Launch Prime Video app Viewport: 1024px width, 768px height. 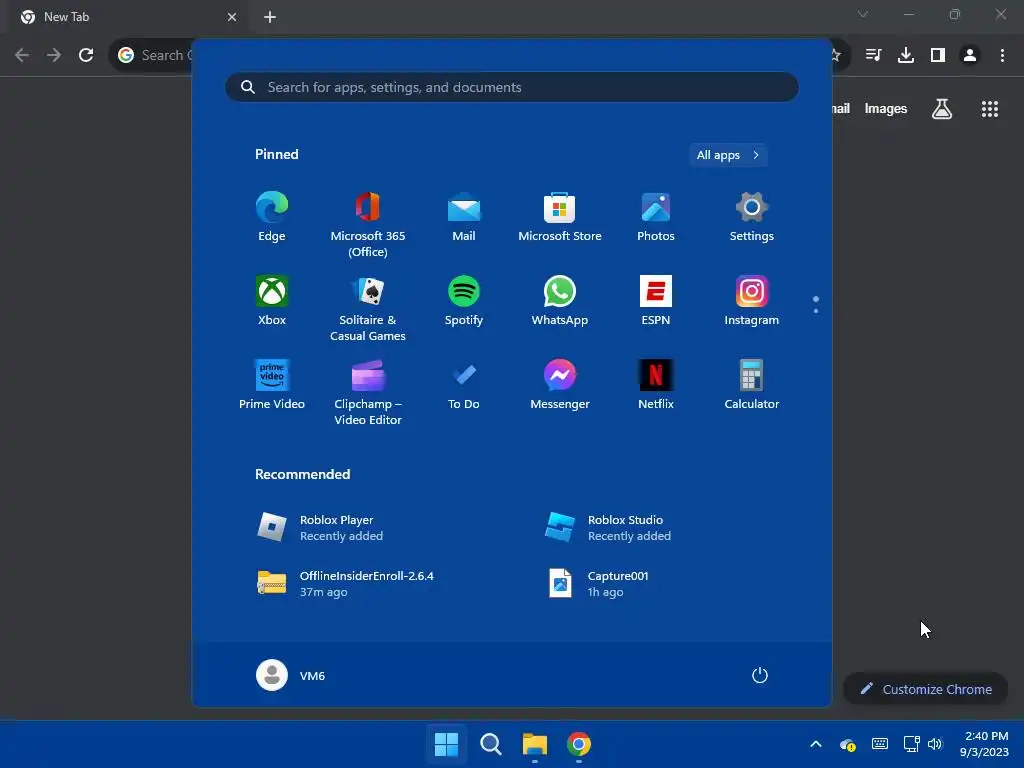tap(272, 386)
